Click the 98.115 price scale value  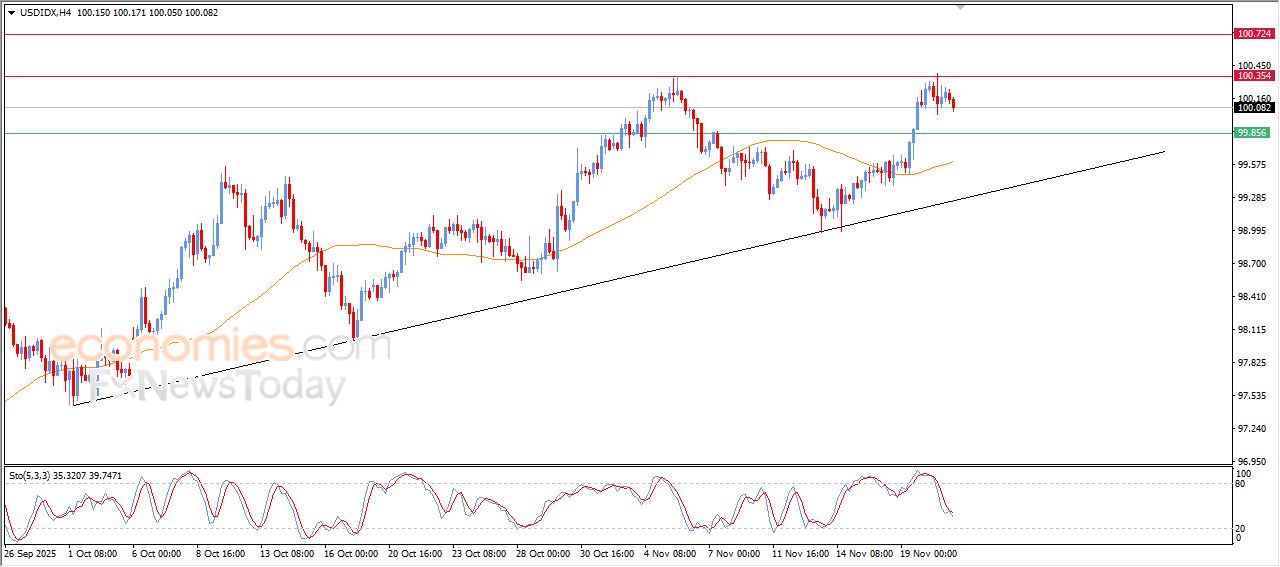[x=1252, y=330]
